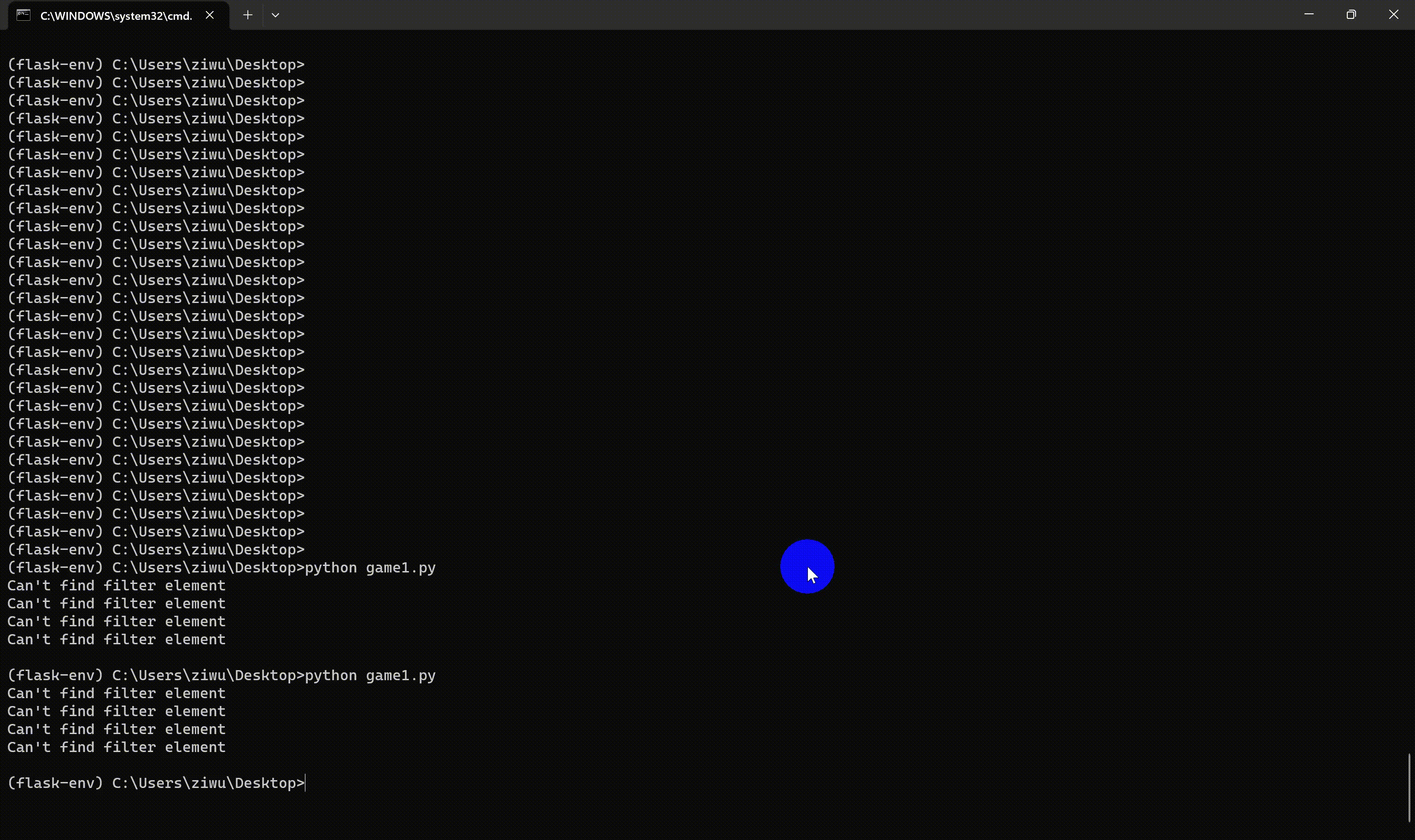Click the cmd icon in the tab
The width and height of the screenshot is (1415, 840).
coord(23,15)
